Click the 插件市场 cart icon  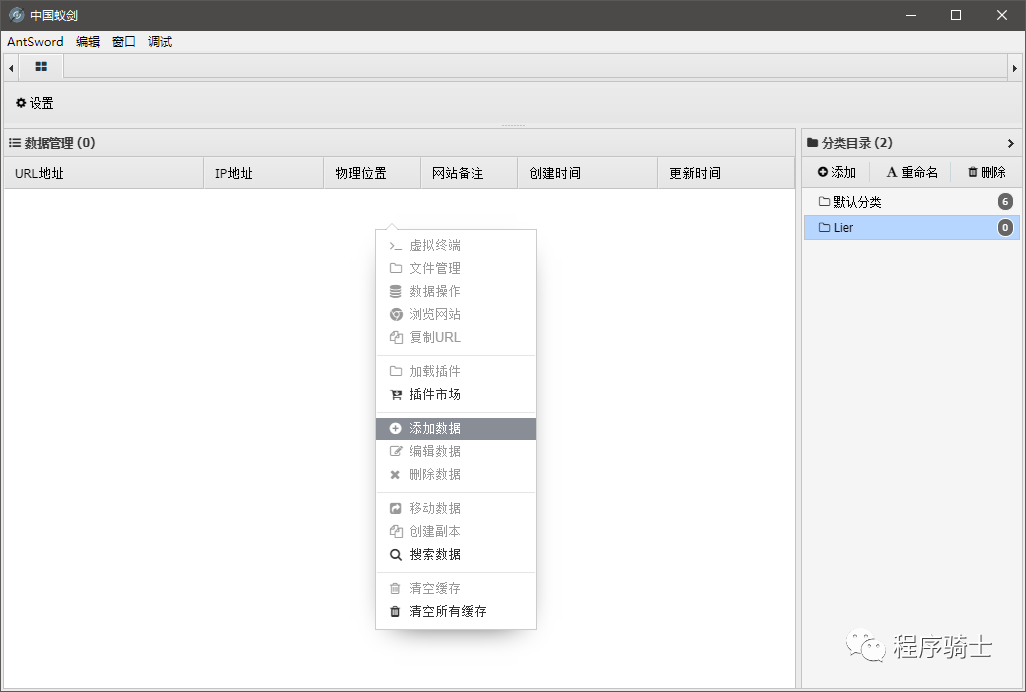tap(396, 394)
